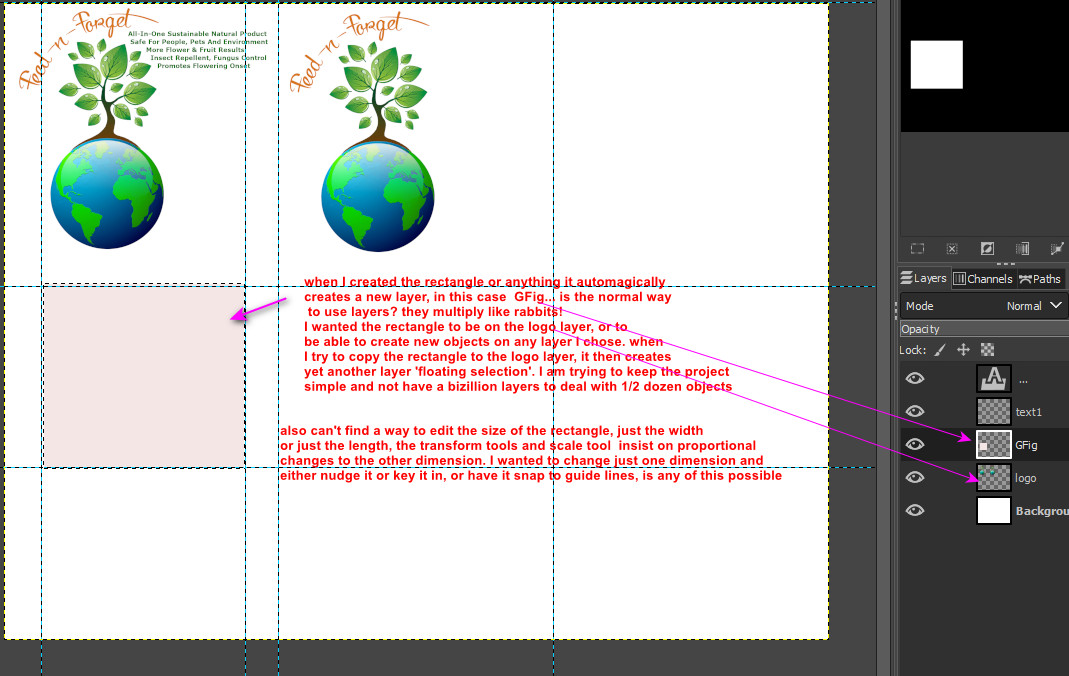
Task: Switch to the Channels tab
Action: point(983,278)
